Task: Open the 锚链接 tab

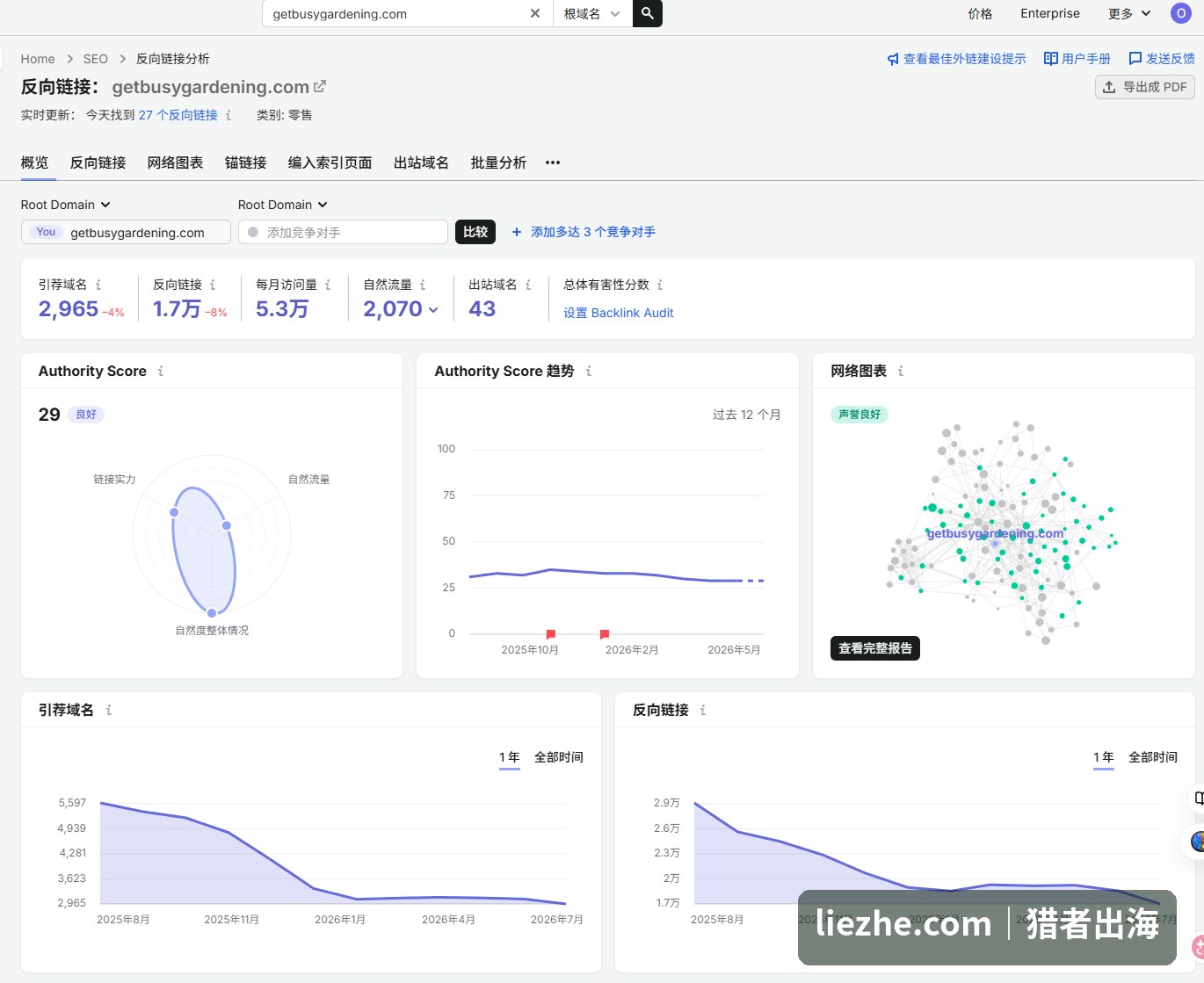Action: (246, 163)
